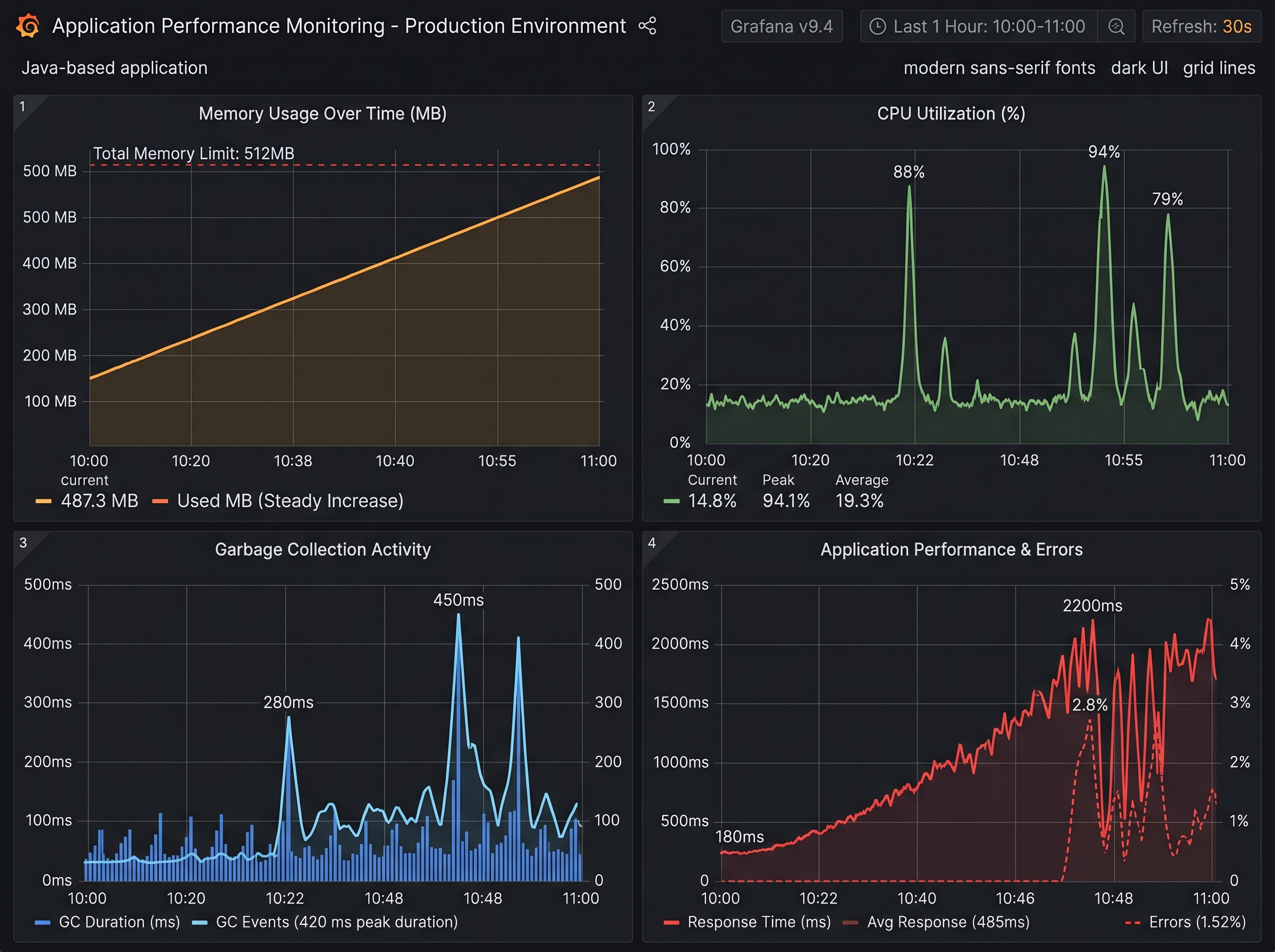Click the 280ms GC spike label
This screenshot has height=952, width=1275.
coord(288,702)
